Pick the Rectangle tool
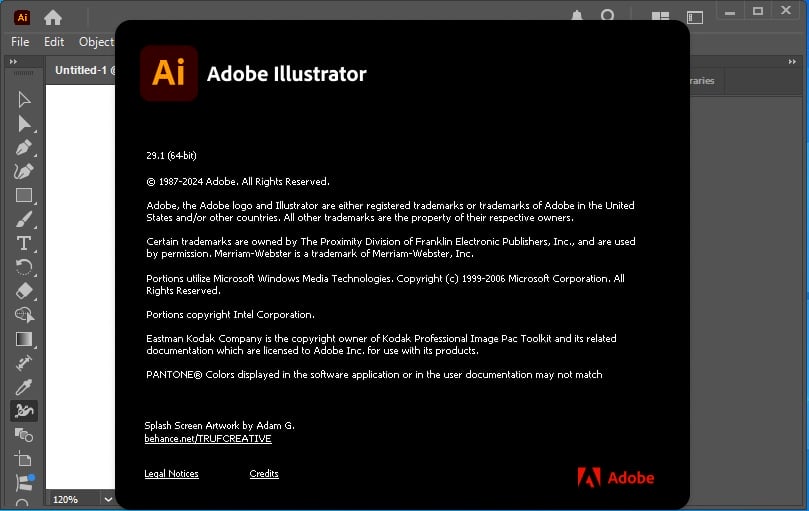Image resolution: width=809 pixels, height=511 pixels. [24, 196]
